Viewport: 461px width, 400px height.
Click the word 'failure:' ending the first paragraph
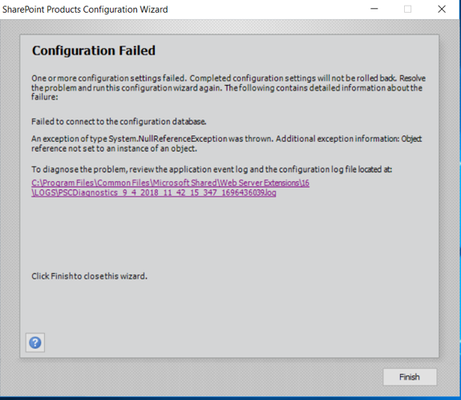(45, 97)
